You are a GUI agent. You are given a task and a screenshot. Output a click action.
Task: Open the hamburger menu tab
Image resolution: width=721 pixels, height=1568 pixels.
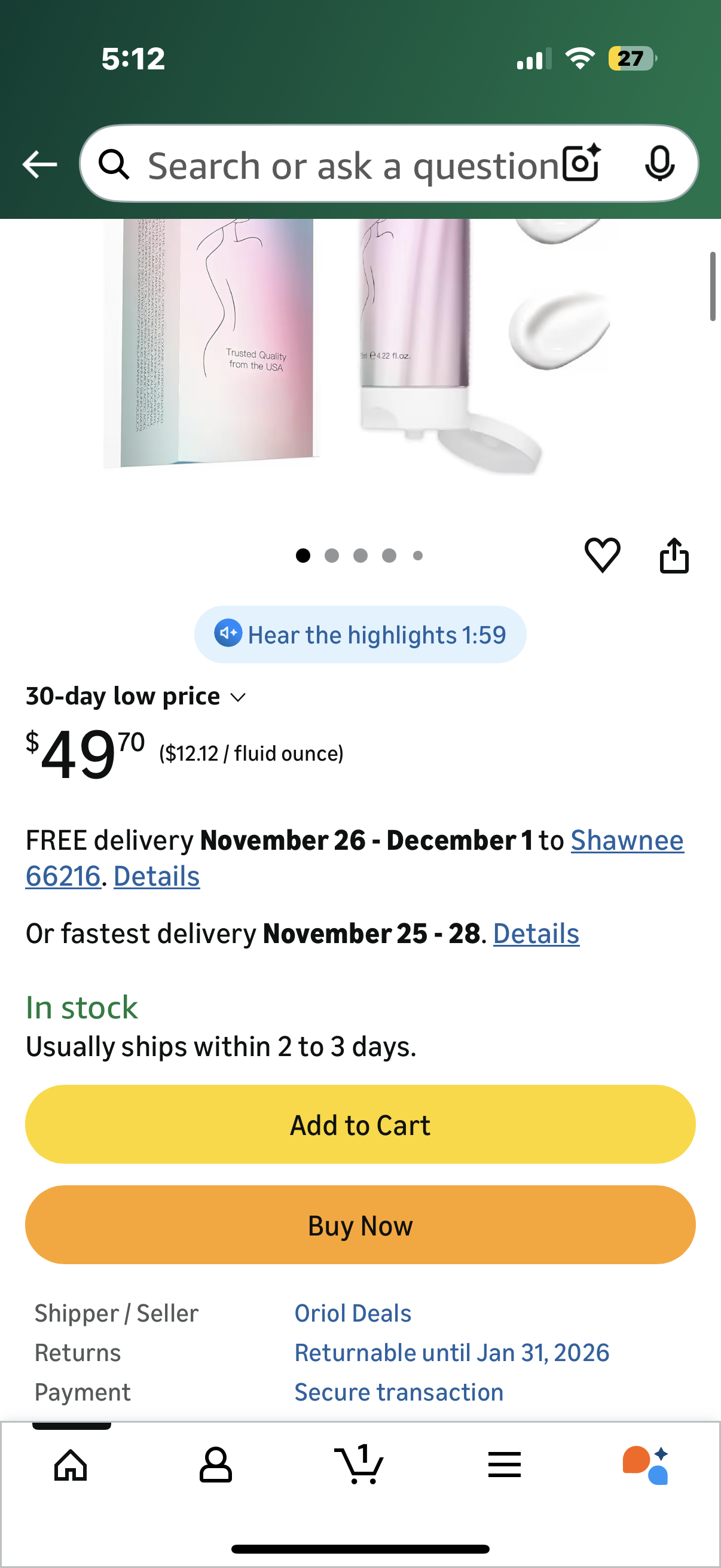click(504, 1465)
